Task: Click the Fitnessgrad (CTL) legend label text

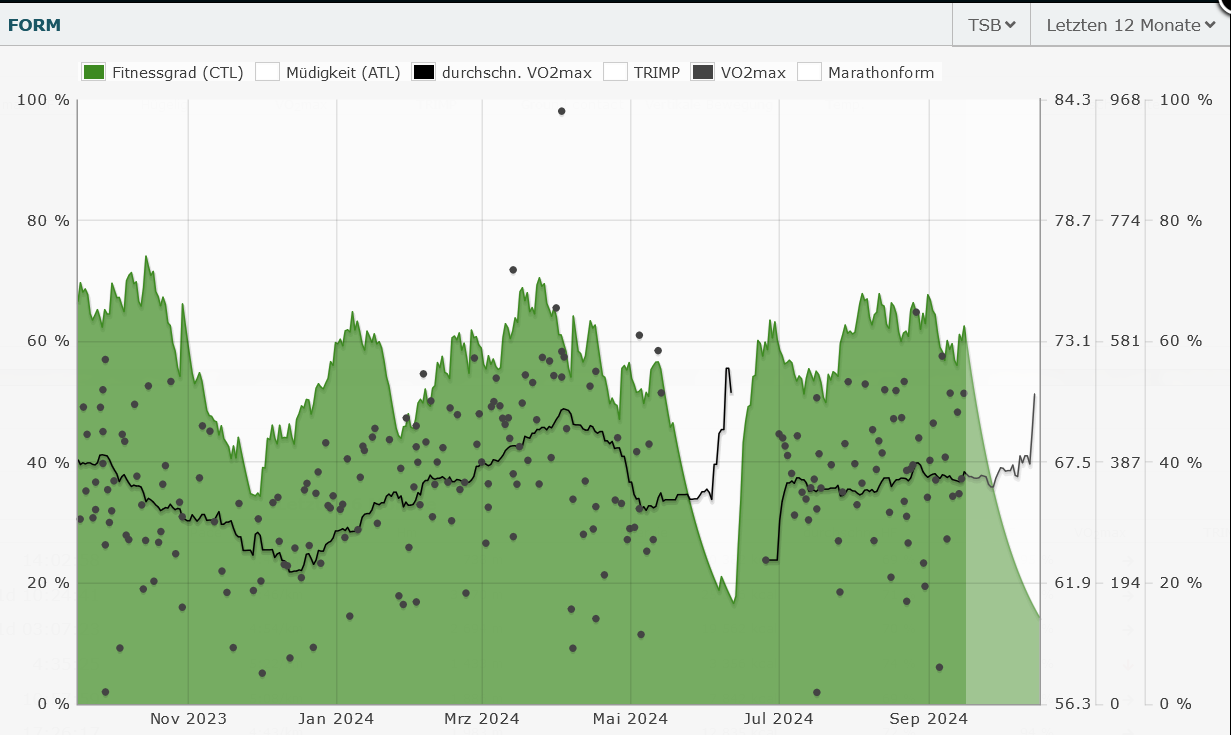Action: (x=177, y=72)
